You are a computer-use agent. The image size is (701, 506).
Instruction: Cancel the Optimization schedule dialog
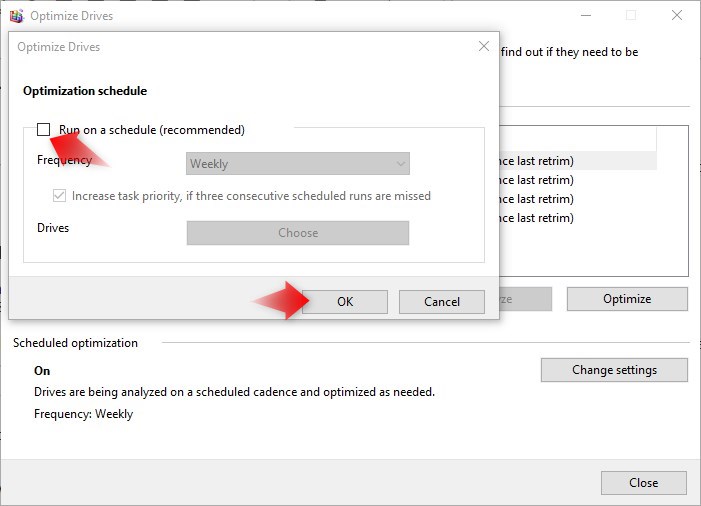441,301
